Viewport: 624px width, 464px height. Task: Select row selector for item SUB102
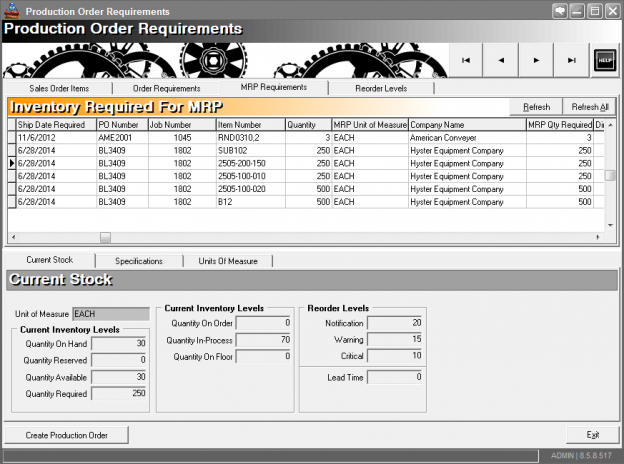pos(12,150)
